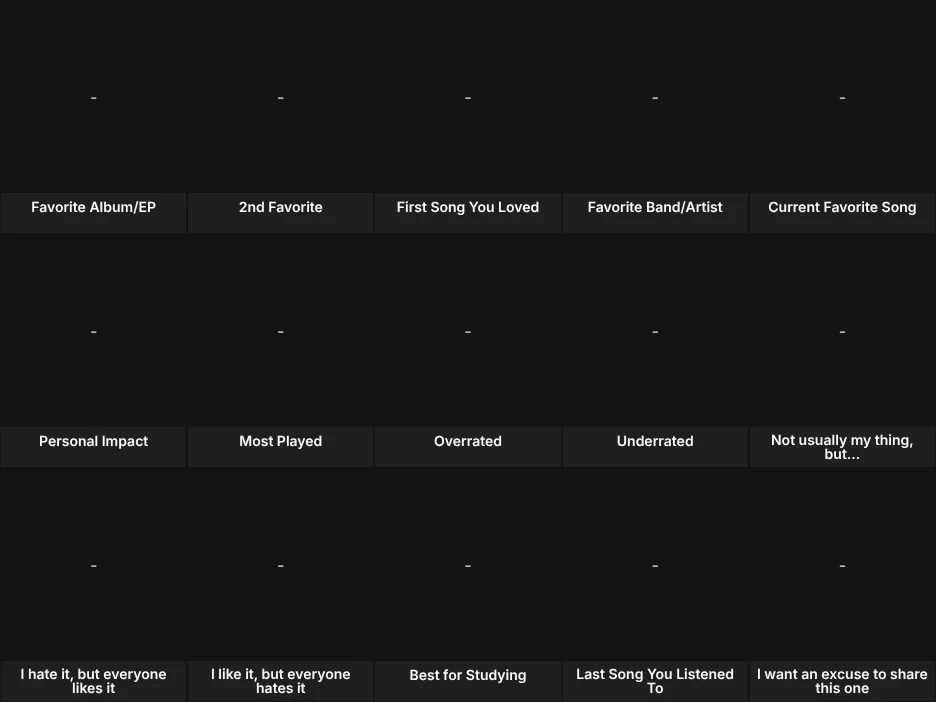Image resolution: width=936 pixels, height=702 pixels.
Task: Click the Favorite Album/EP label
Action: tap(93, 207)
